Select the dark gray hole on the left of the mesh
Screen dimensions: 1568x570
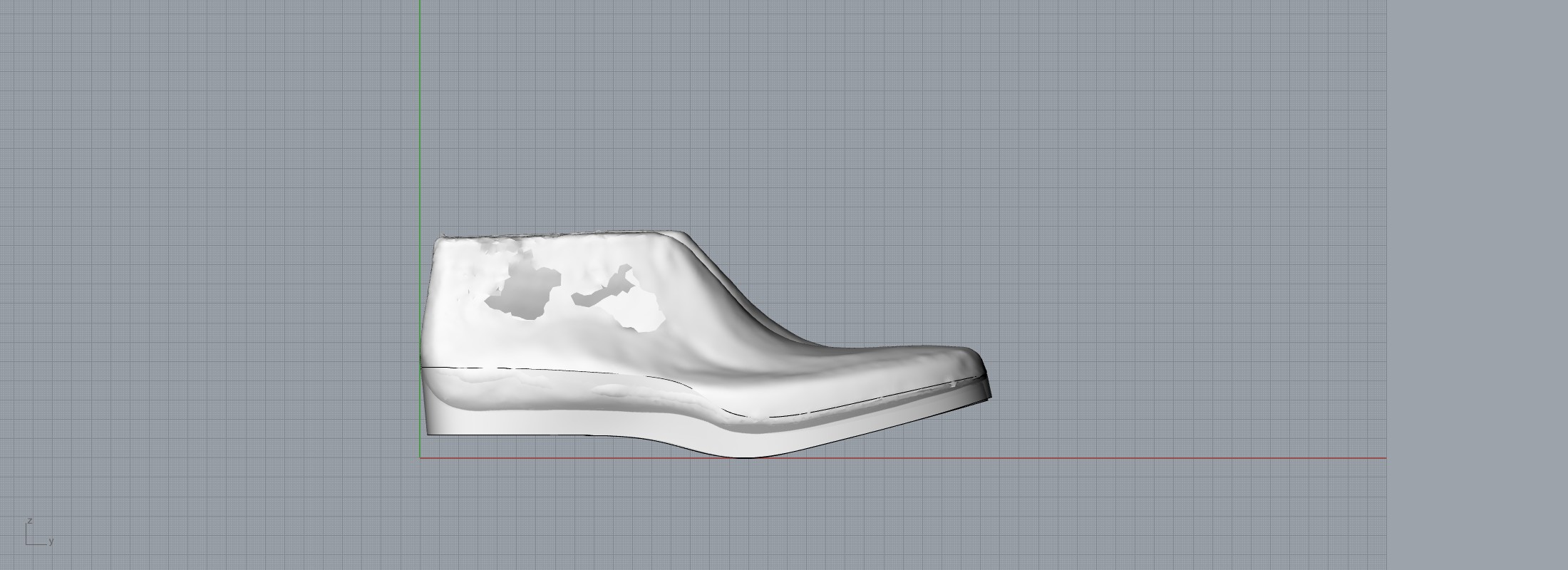[524, 292]
